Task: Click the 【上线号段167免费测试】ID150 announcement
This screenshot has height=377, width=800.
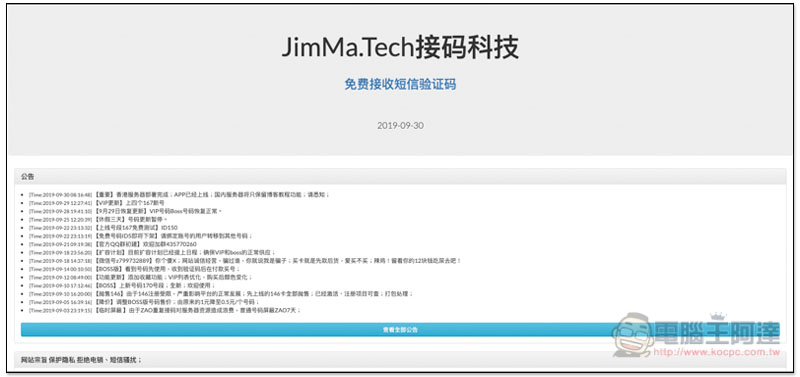Action: [103, 228]
